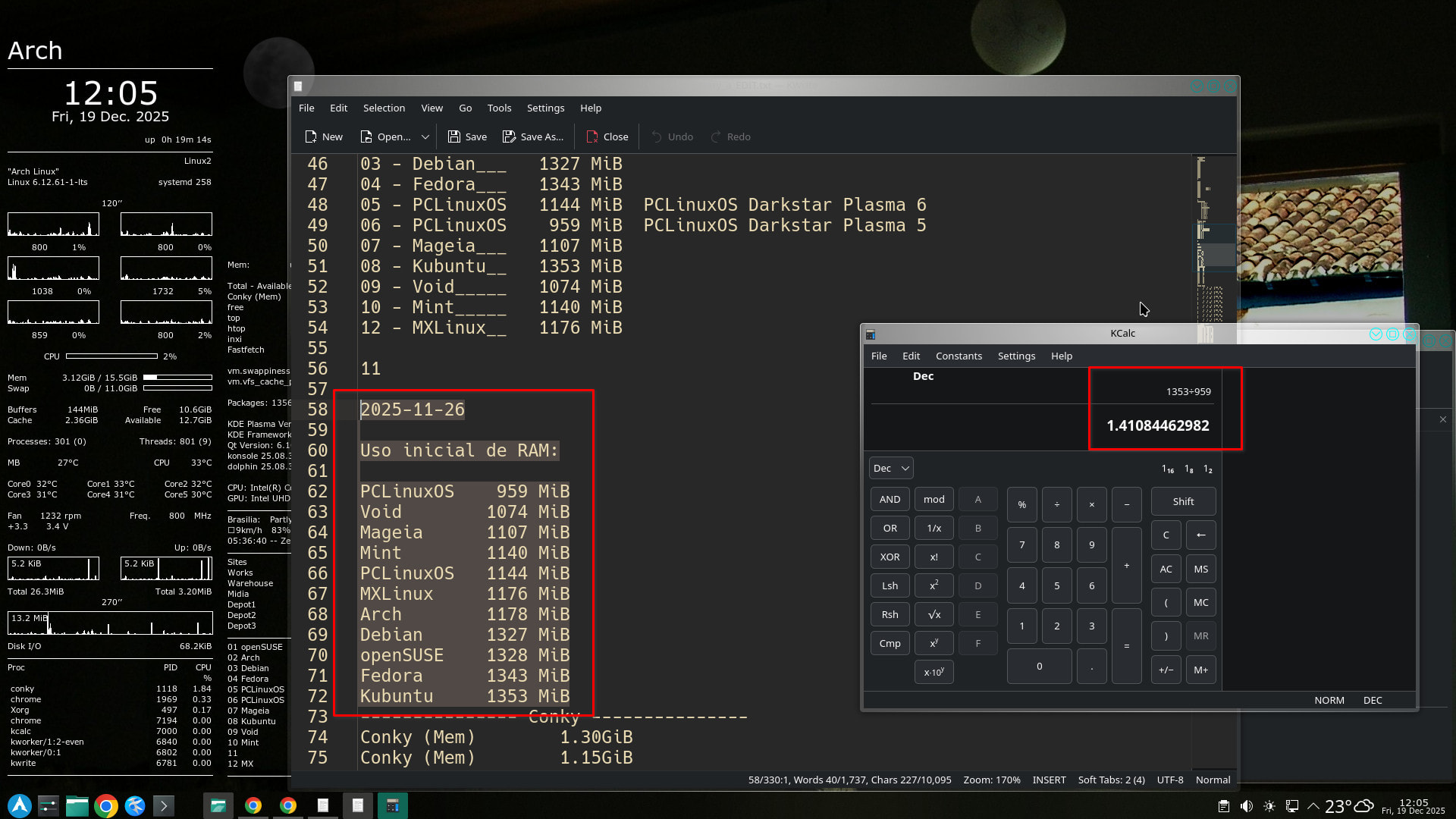Expand the Open recent files arrow

tap(425, 136)
